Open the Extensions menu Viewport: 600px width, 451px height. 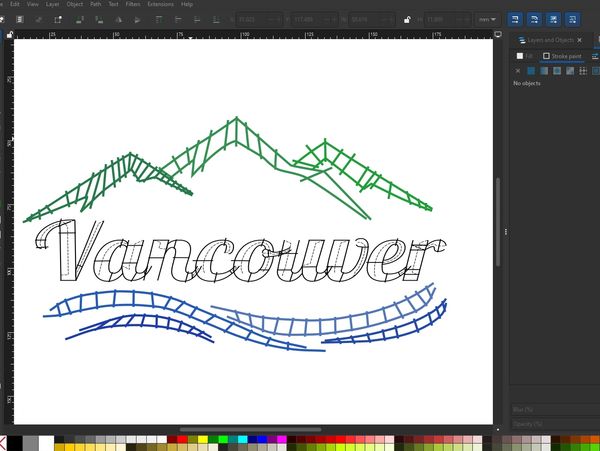160,4
